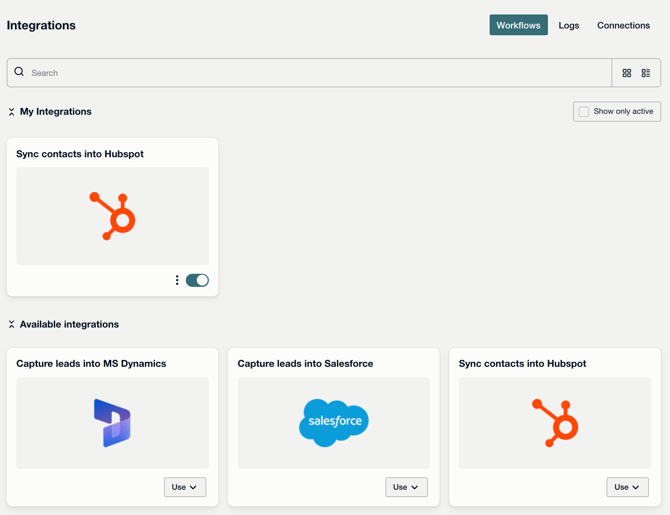Collapse the My Integrations section
670x515 pixels.
click(x=12, y=112)
